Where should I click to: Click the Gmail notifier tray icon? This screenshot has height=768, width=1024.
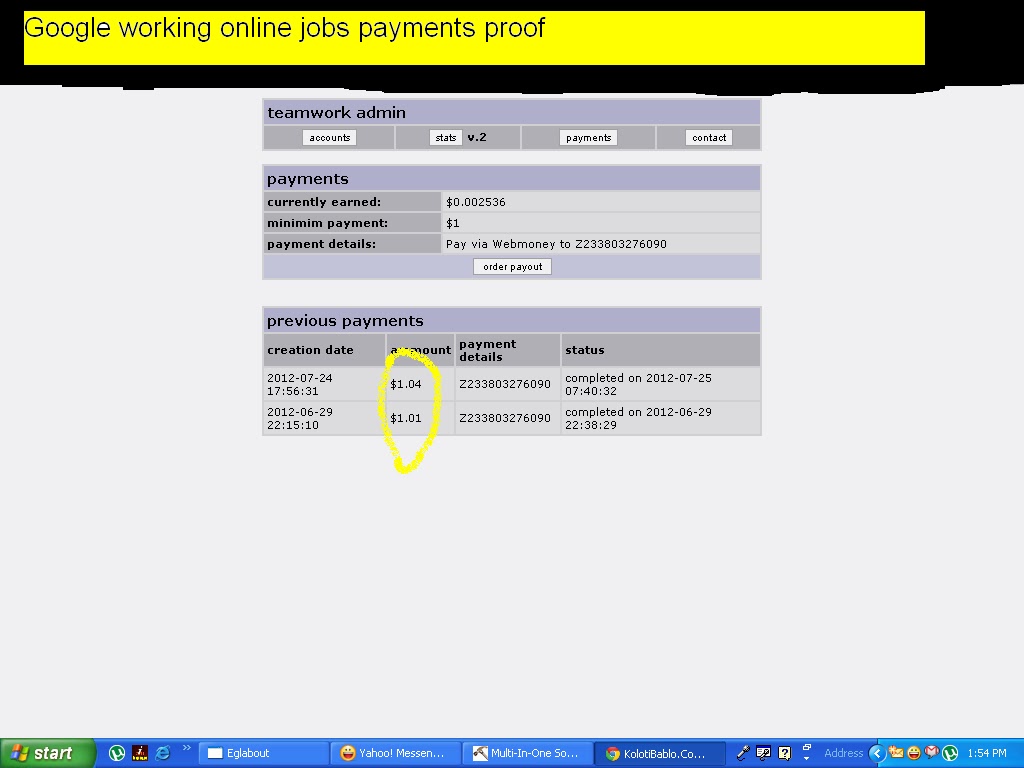tap(931, 753)
